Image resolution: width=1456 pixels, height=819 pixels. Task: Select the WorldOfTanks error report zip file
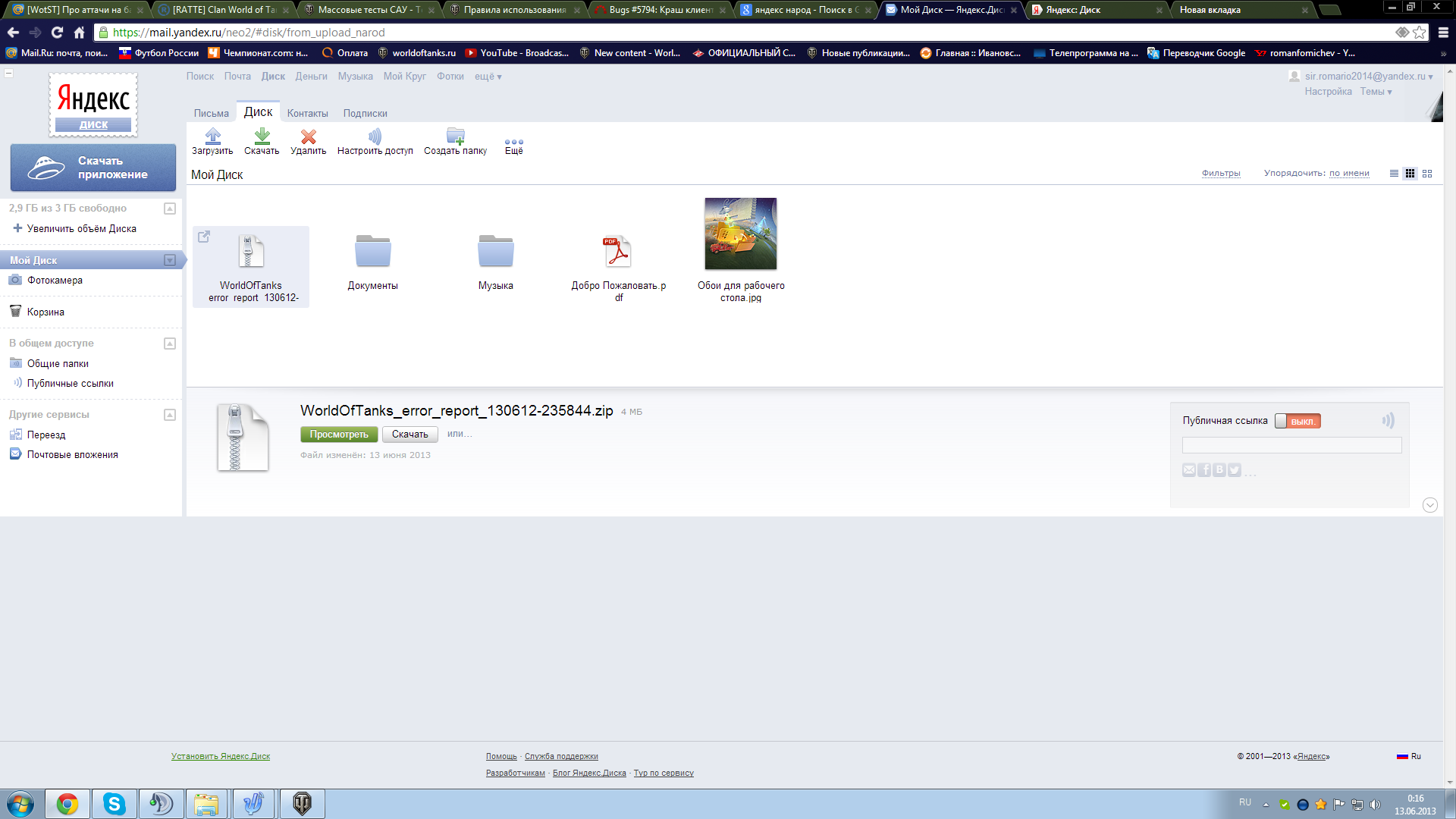(251, 267)
